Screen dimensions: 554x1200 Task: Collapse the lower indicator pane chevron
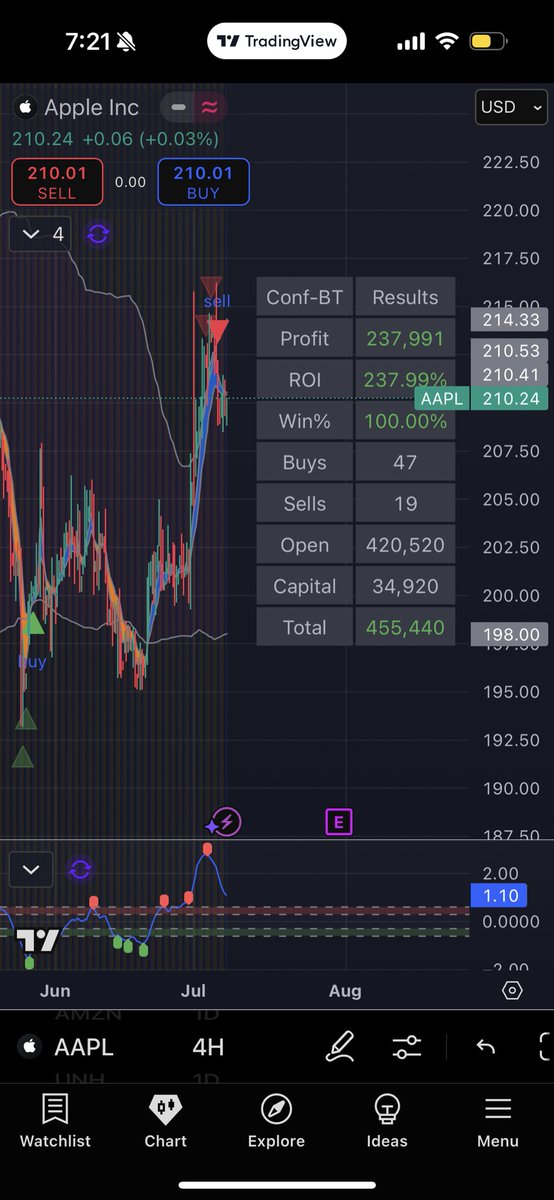click(31, 870)
